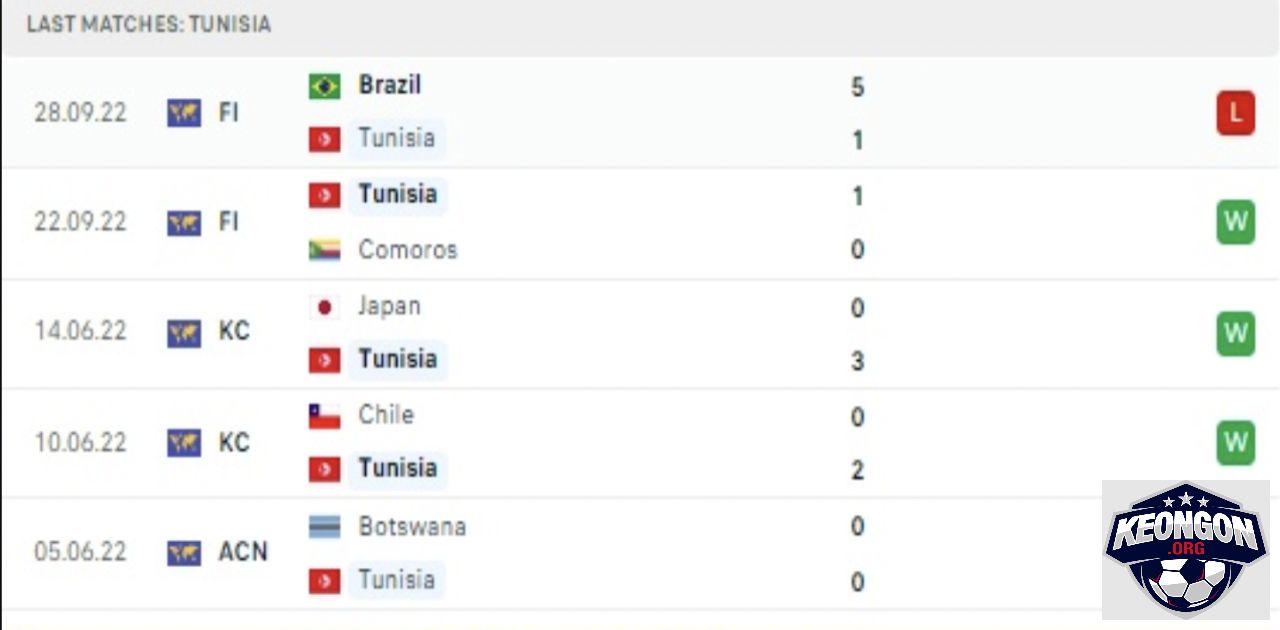Click the Botswana flag icon
The image size is (1280, 630).
click(x=324, y=527)
